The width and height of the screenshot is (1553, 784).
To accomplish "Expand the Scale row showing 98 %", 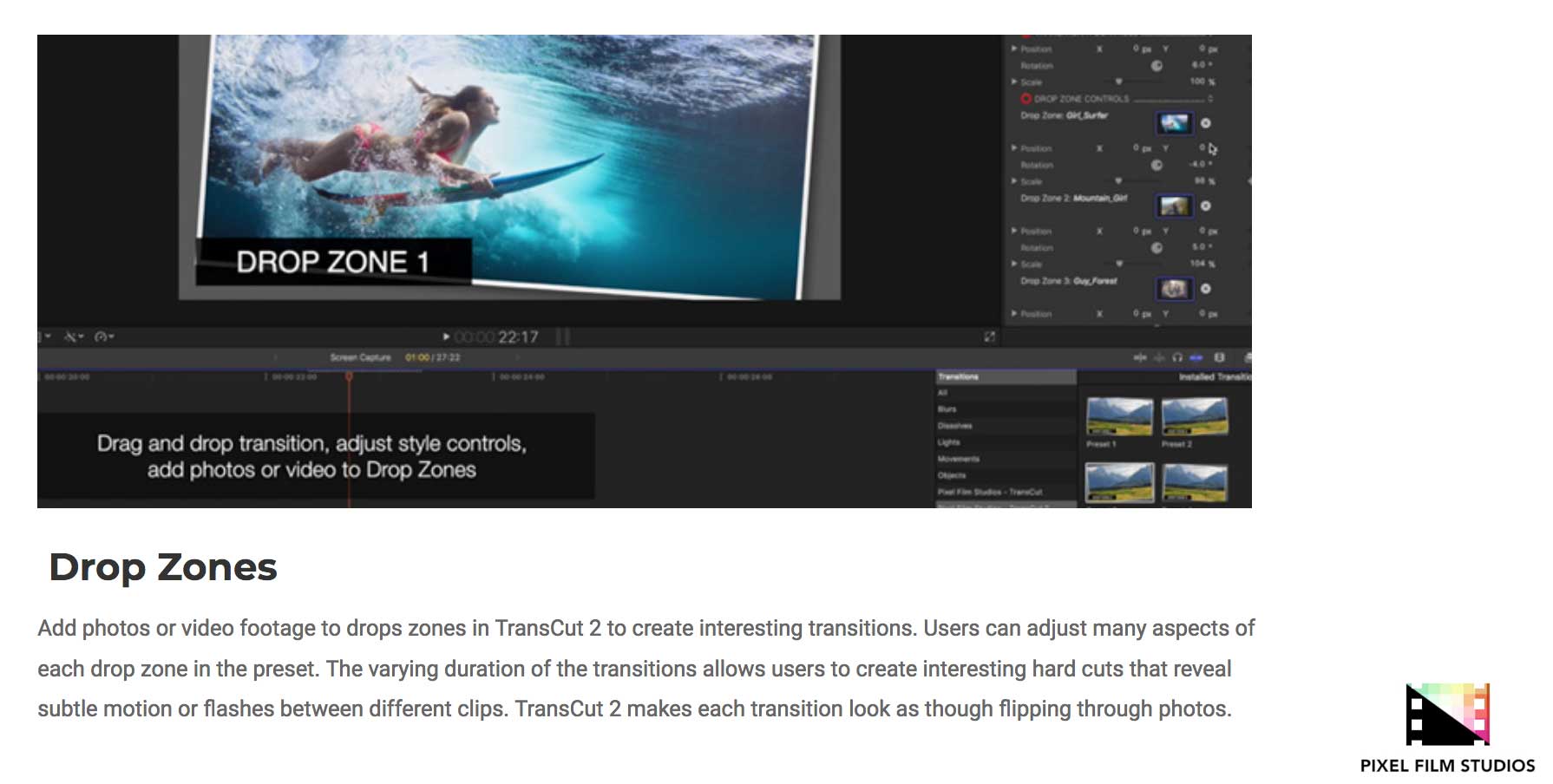I will pos(1014,181).
